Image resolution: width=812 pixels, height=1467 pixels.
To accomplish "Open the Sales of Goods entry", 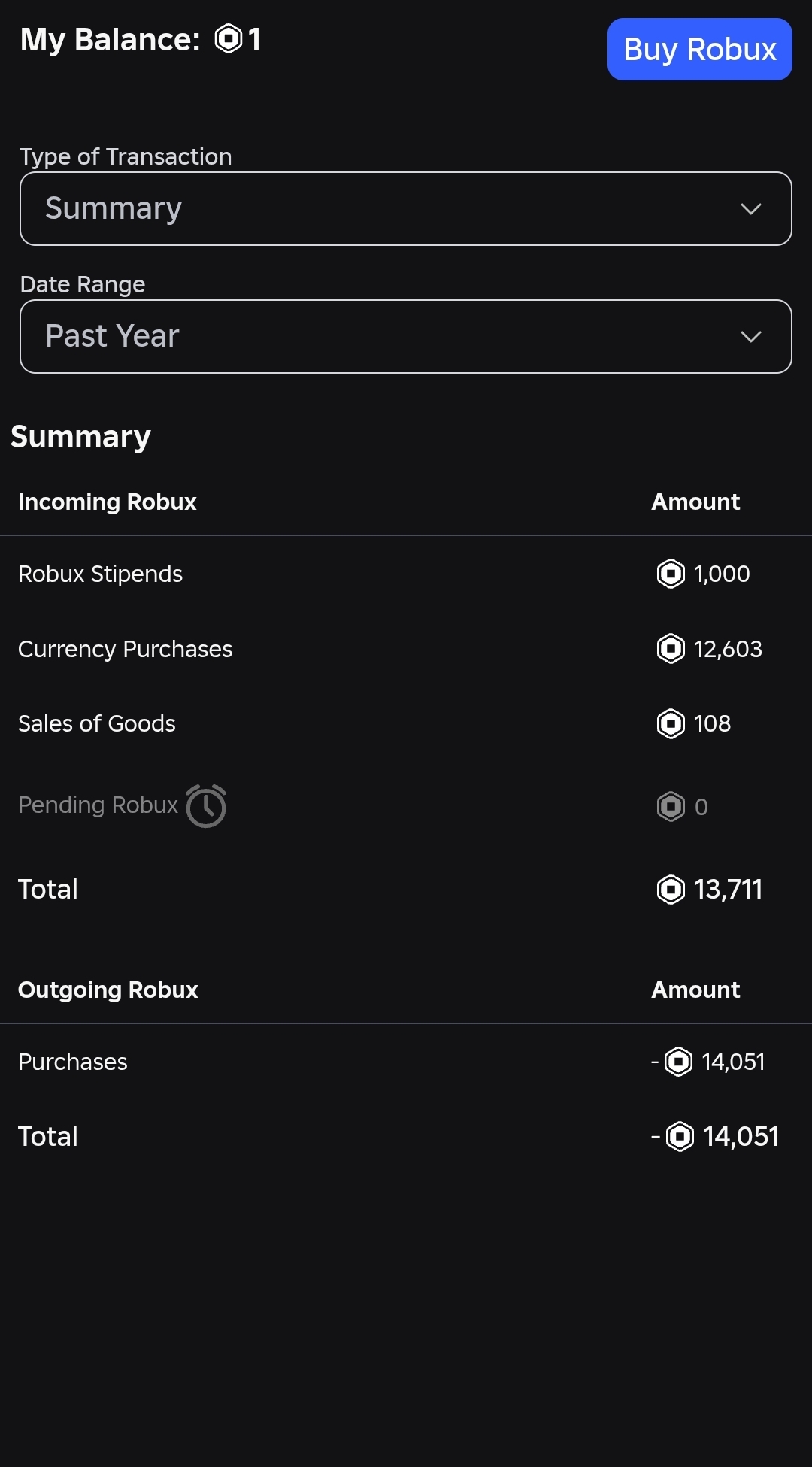I will [x=406, y=723].
